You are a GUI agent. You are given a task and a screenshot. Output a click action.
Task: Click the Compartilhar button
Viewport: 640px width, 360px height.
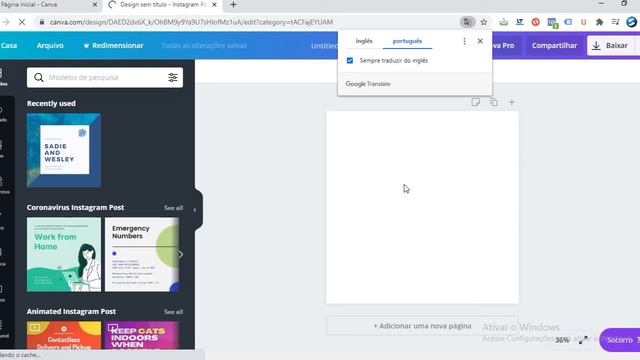click(x=554, y=45)
